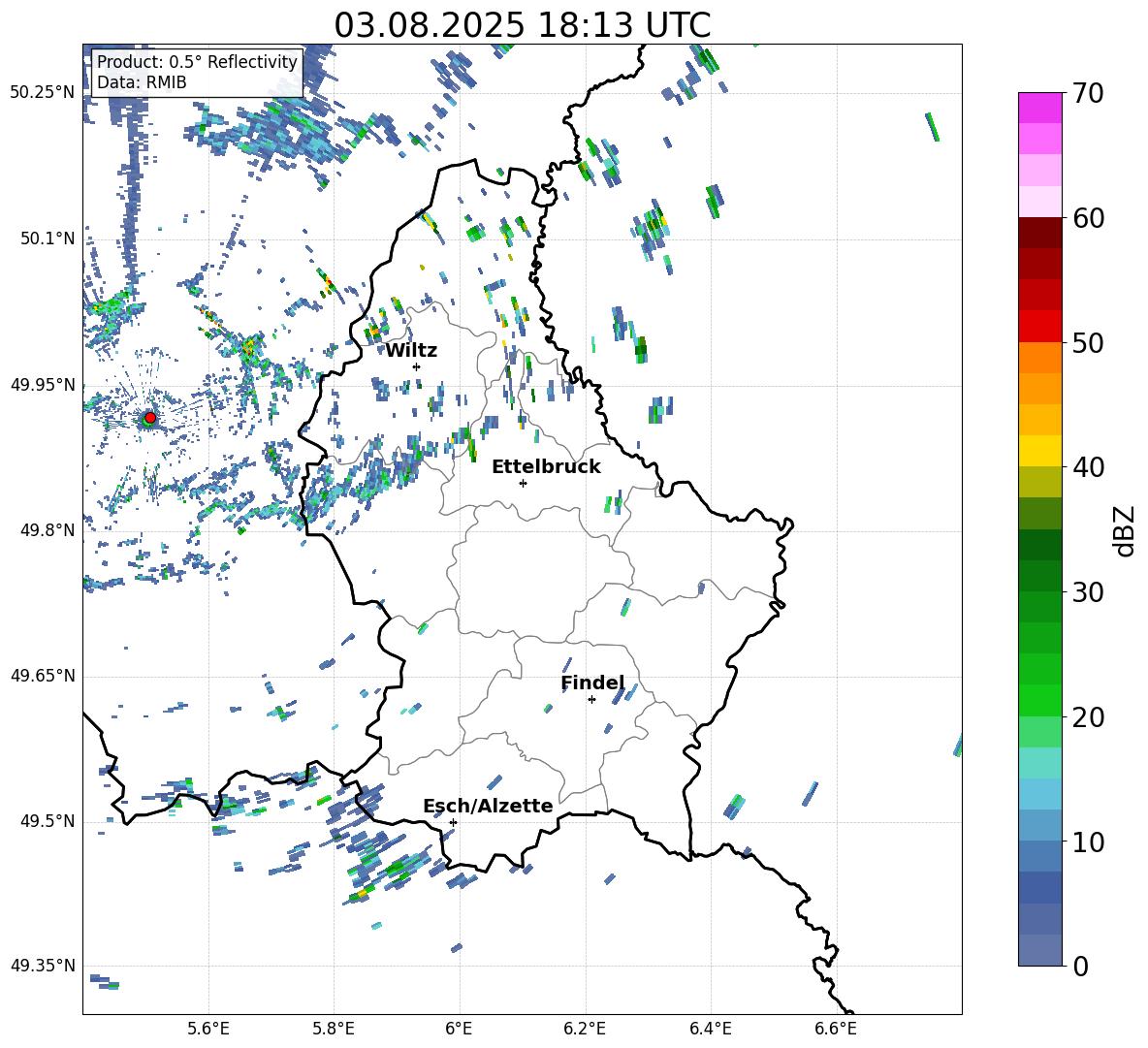The image size is (1148, 1048).
Task: Click the Ettelbruck city label
Action: pyautogui.click(x=546, y=467)
